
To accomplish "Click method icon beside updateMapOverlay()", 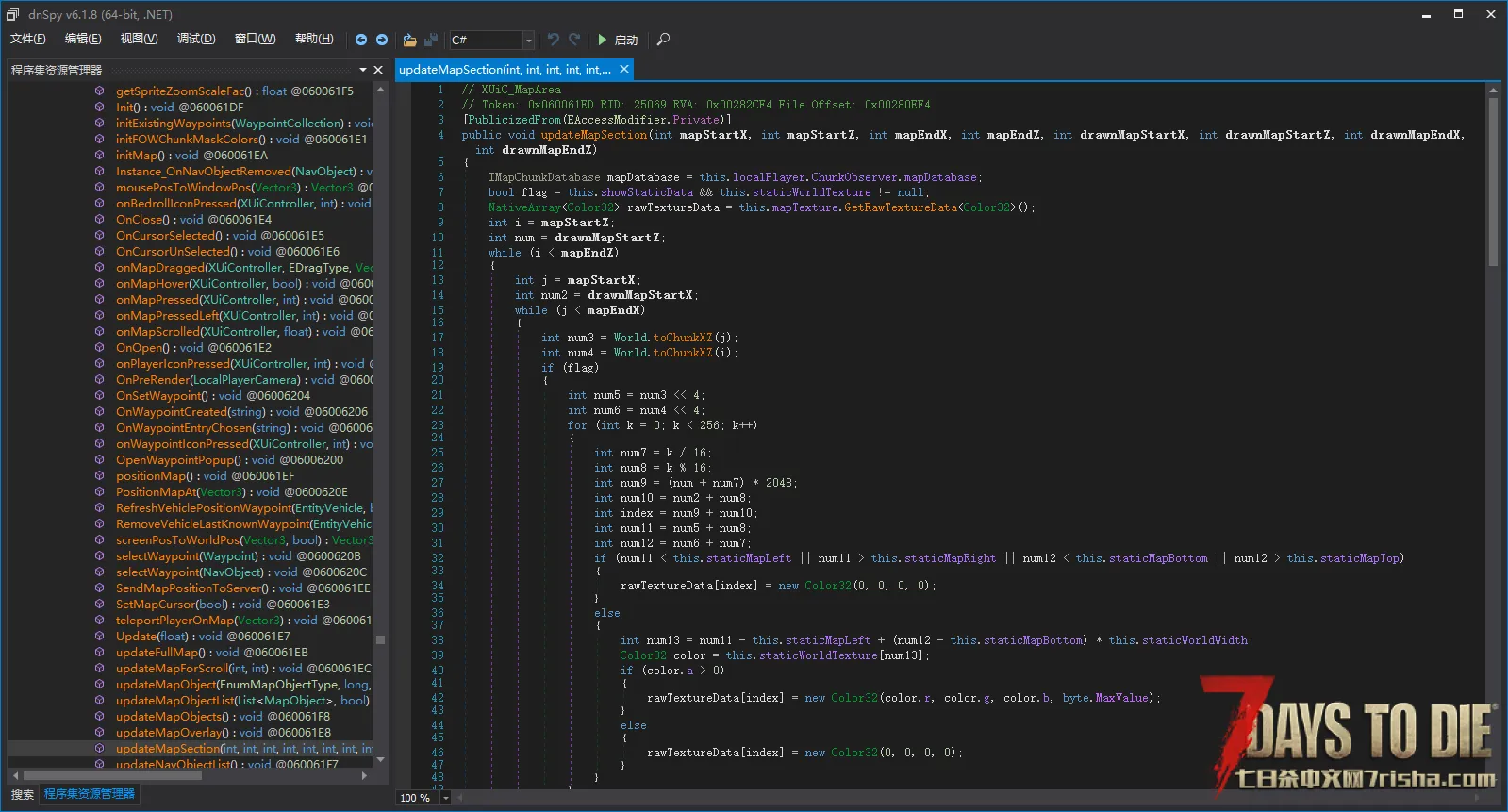I will click(99, 732).
